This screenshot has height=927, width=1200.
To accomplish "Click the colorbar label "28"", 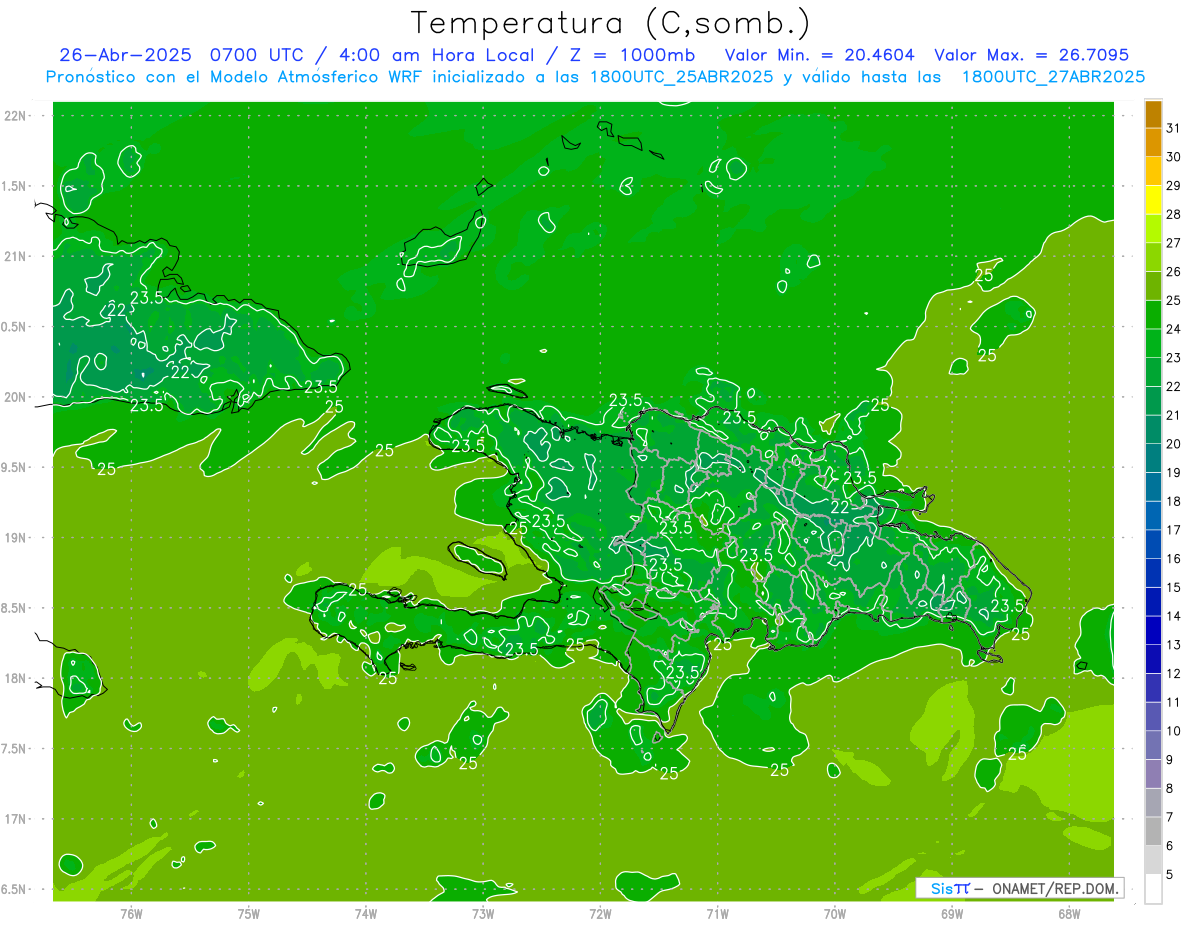I will pyautogui.click(x=1173, y=214).
